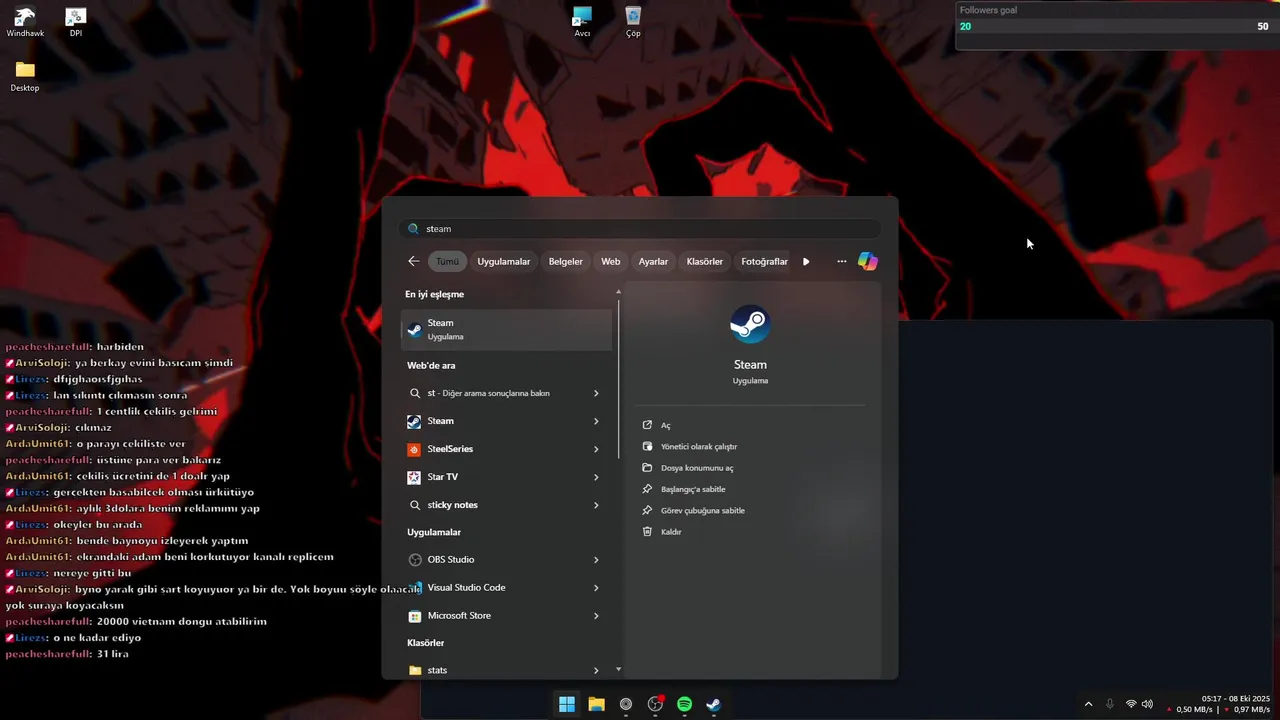Select the Tümü filter tab
The width and height of the screenshot is (1280, 720).
[447, 261]
